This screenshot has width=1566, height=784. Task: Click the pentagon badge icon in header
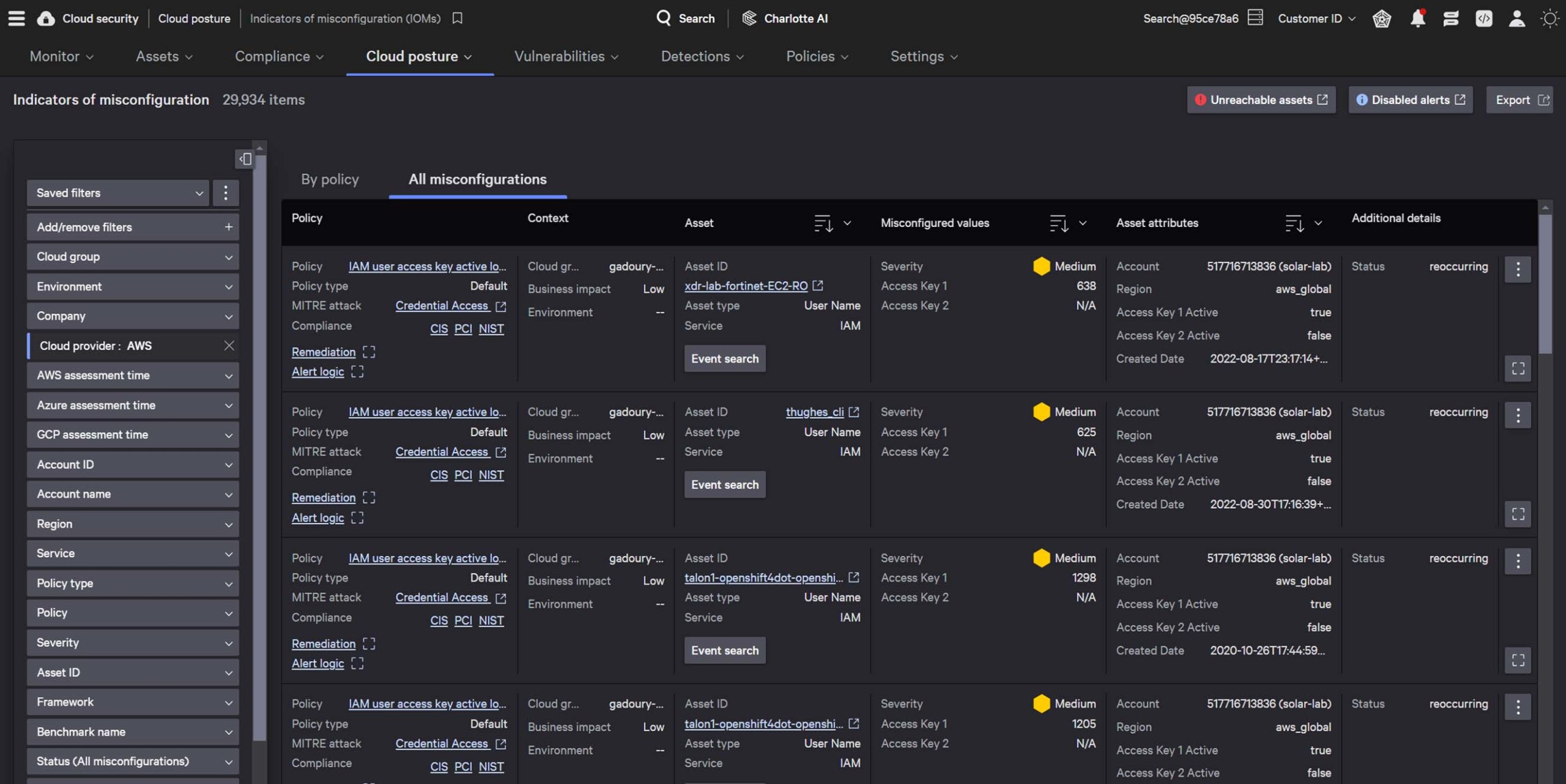pos(1382,18)
